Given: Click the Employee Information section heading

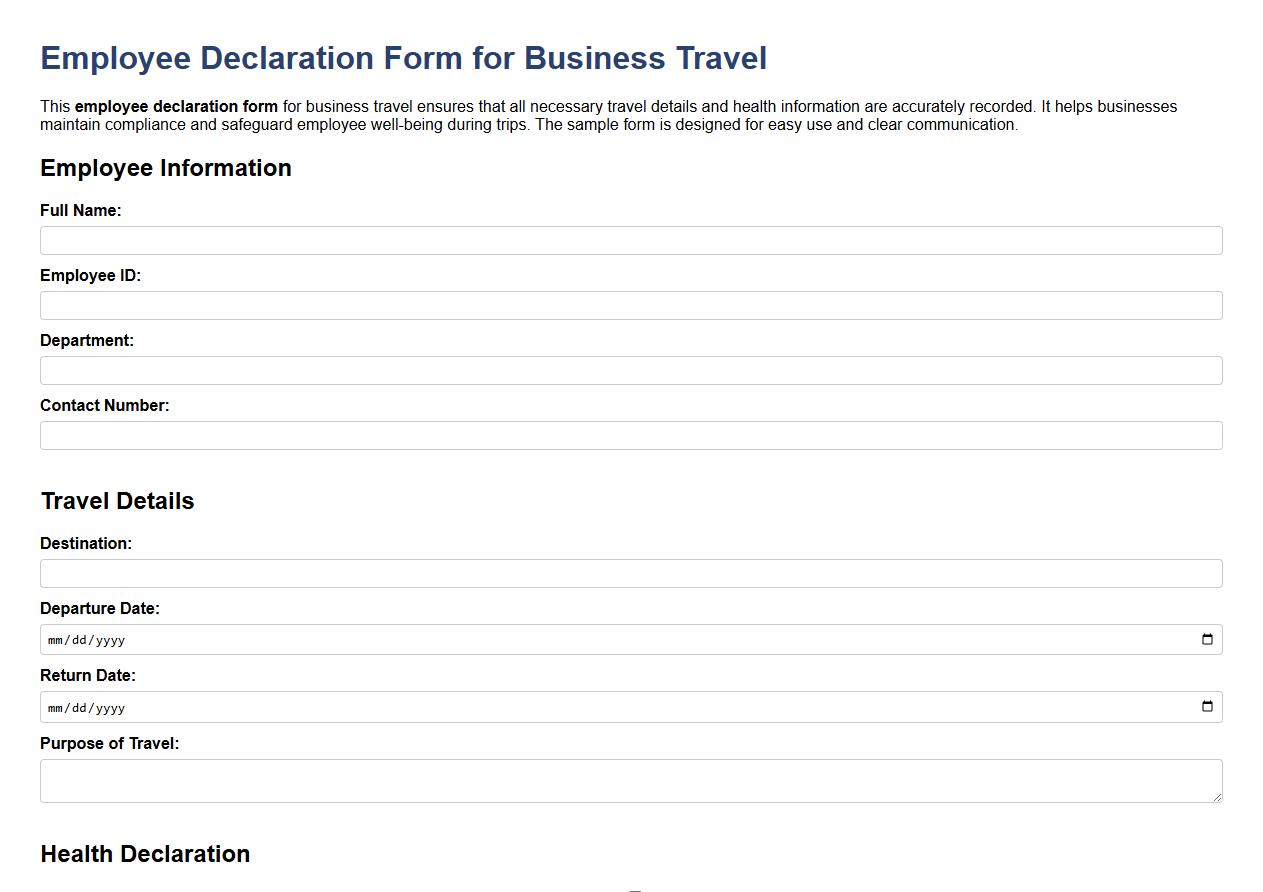Looking at the screenshot, I should point(165,168).
